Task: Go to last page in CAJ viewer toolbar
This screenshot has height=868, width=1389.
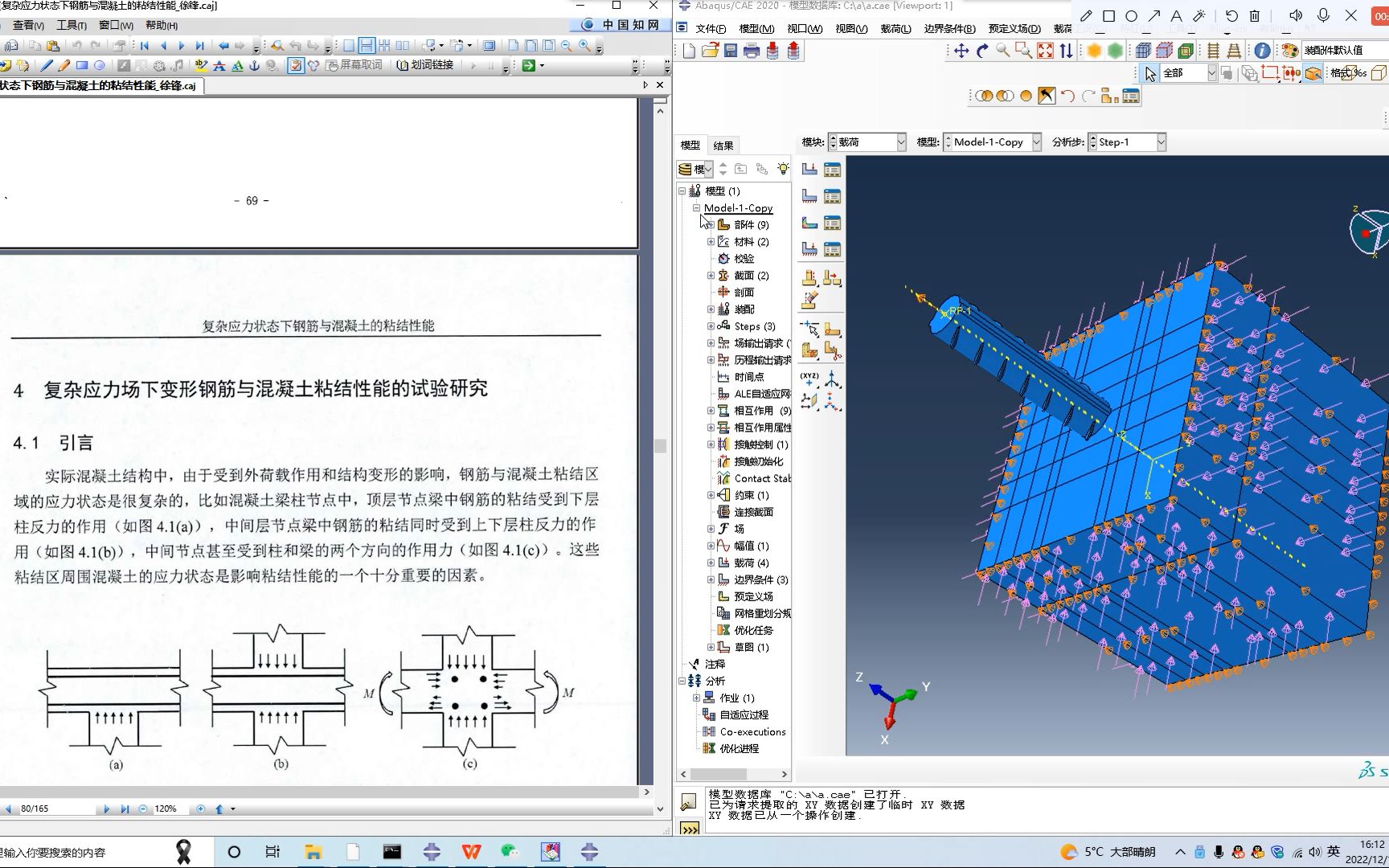Action: coord(200,46)
